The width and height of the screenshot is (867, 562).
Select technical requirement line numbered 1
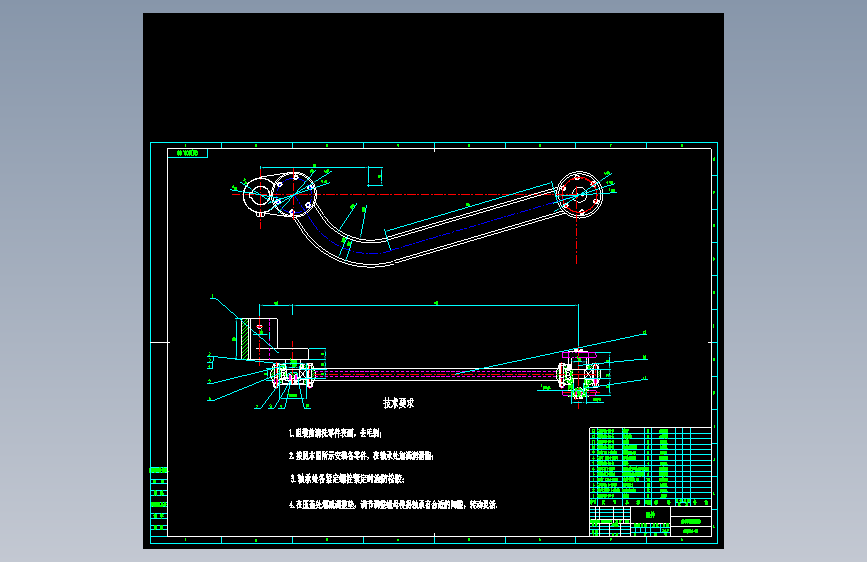(335, 433)
